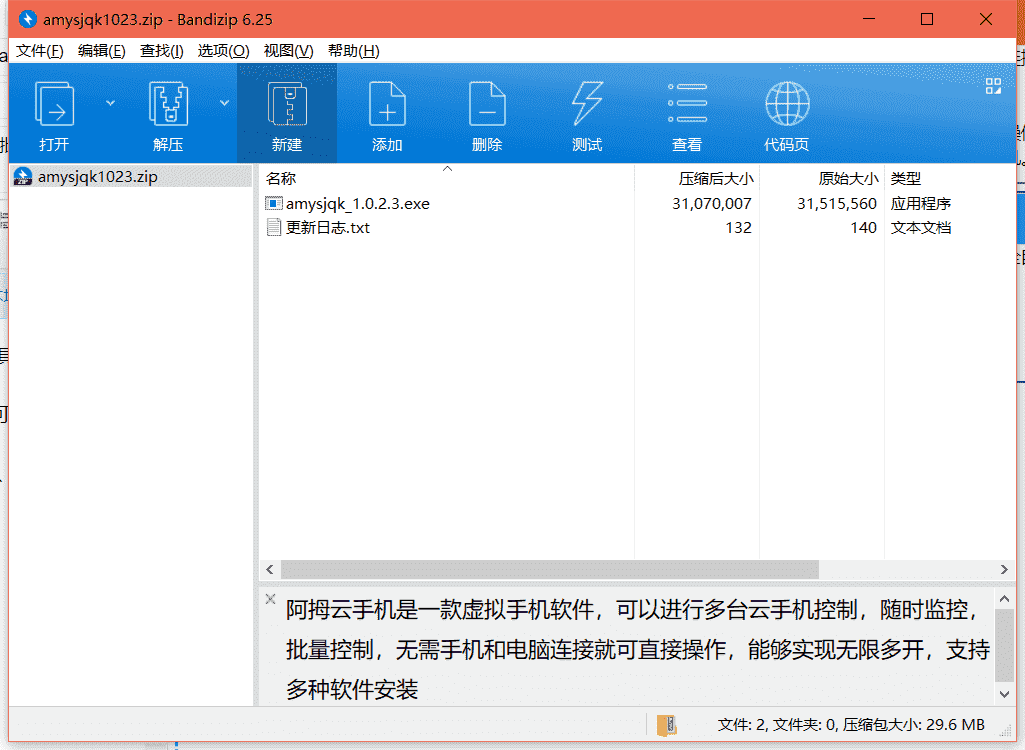
Task: Click the file list horizontal scrollbar thumb
Action: [550, 570]
